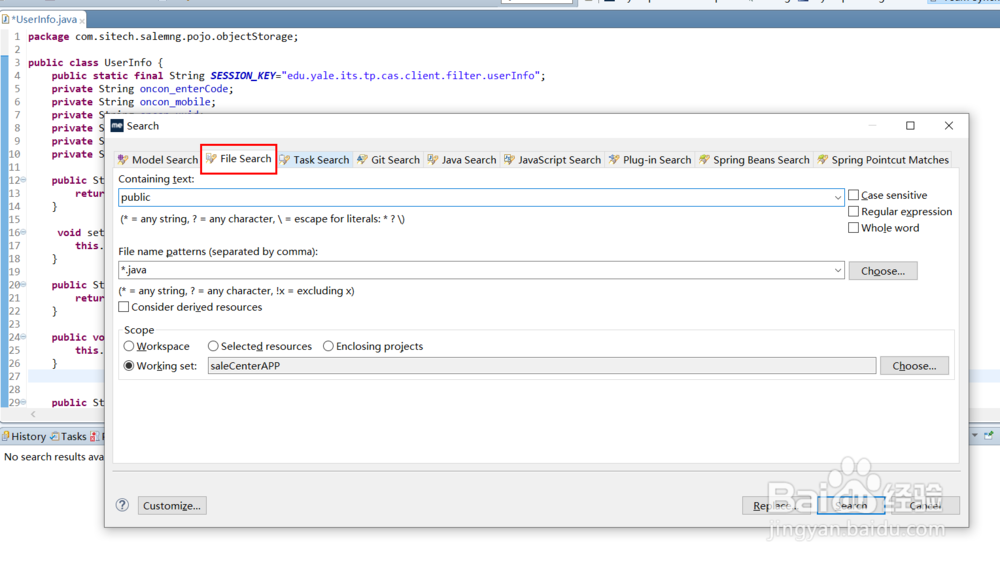This screenshot has height=563, width=1000.
Task: Select the Working set radio button
Action: tap(129, 366)
